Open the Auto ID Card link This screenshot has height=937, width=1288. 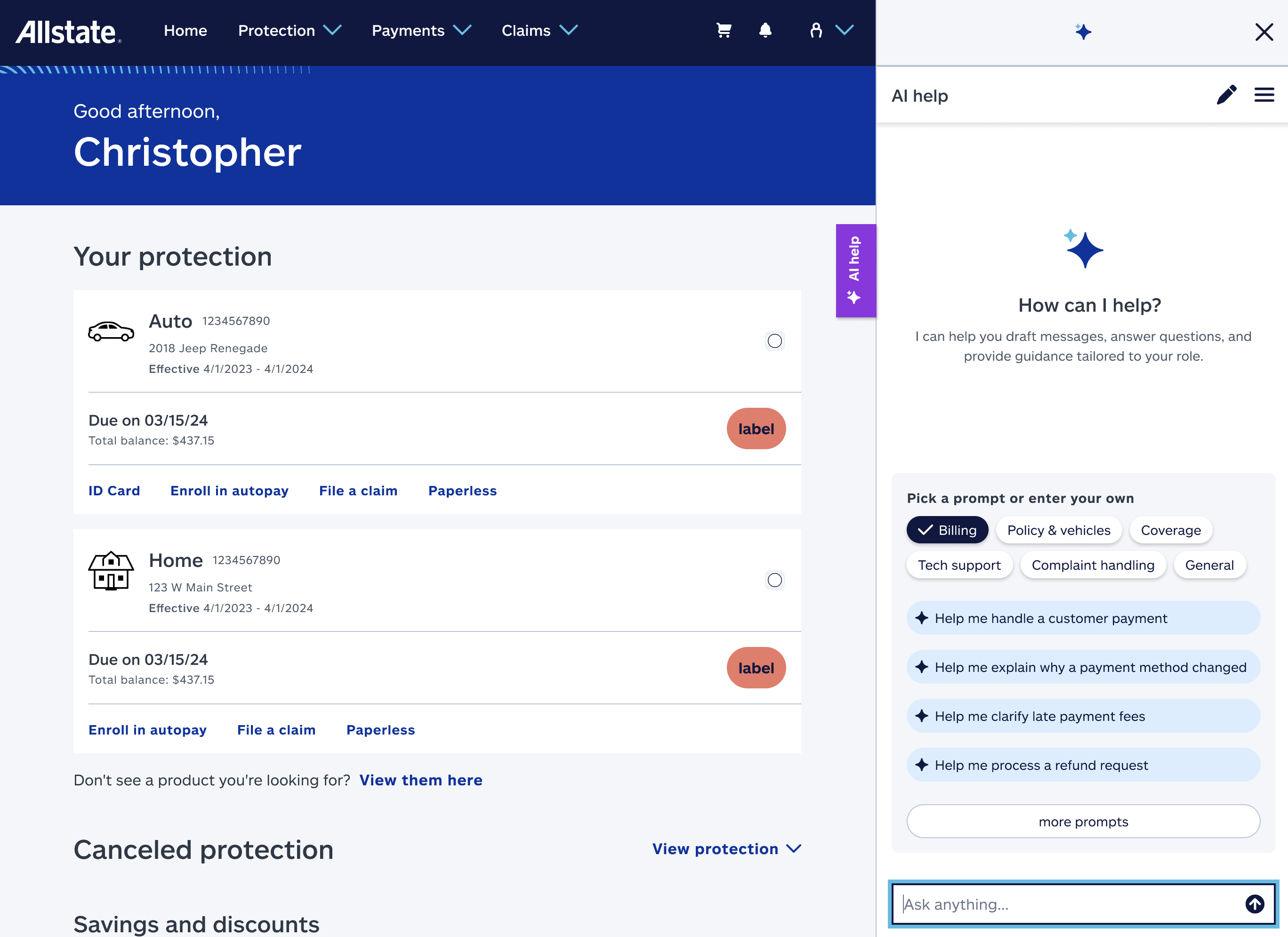[x=114, y=491]
